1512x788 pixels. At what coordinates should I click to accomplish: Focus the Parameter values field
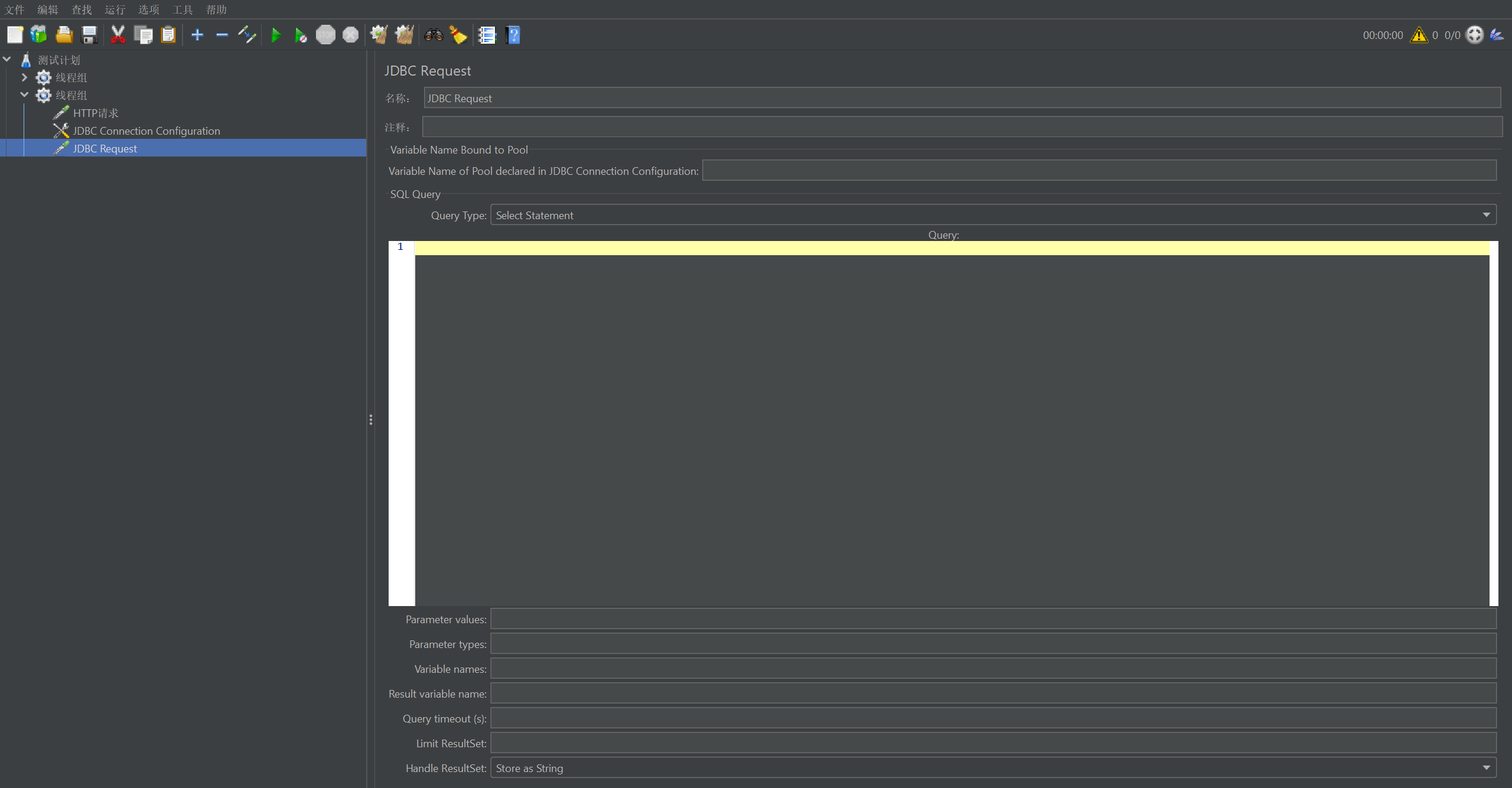(993, 619)
